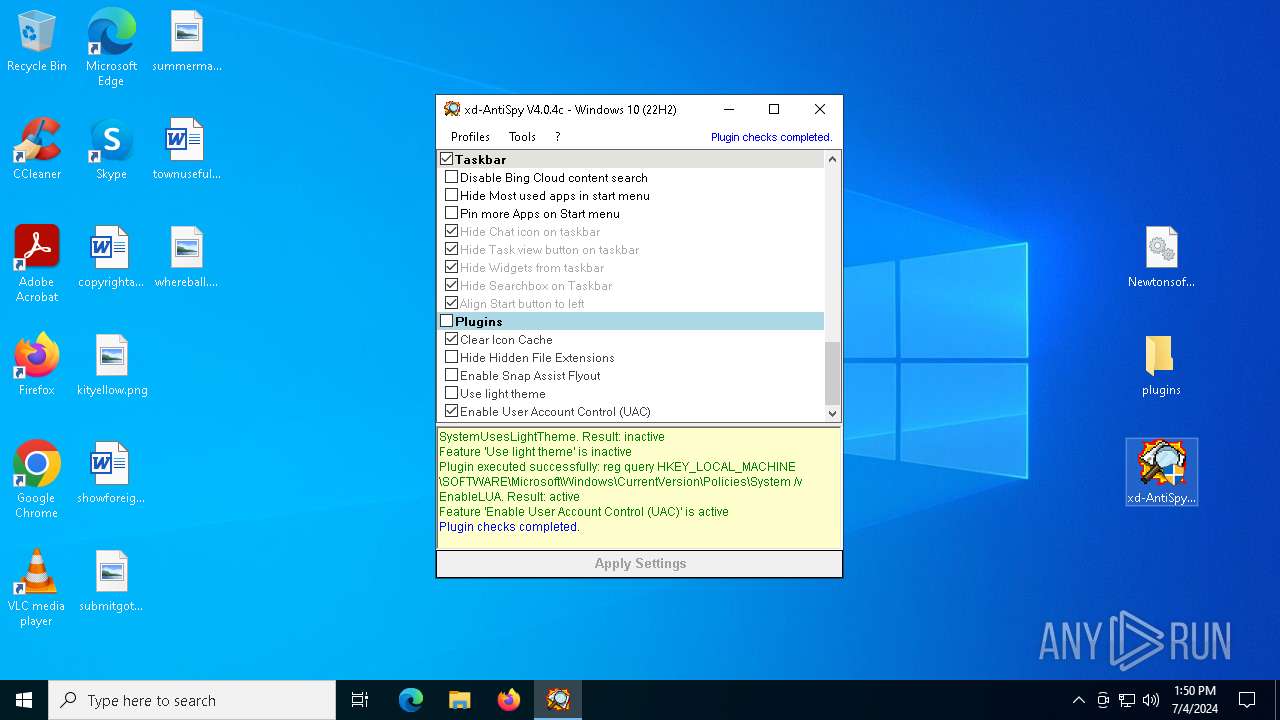This screenshot has width=1280, height=720.
Task: Click the Type here to search box
Action: (x=192, y=700)
